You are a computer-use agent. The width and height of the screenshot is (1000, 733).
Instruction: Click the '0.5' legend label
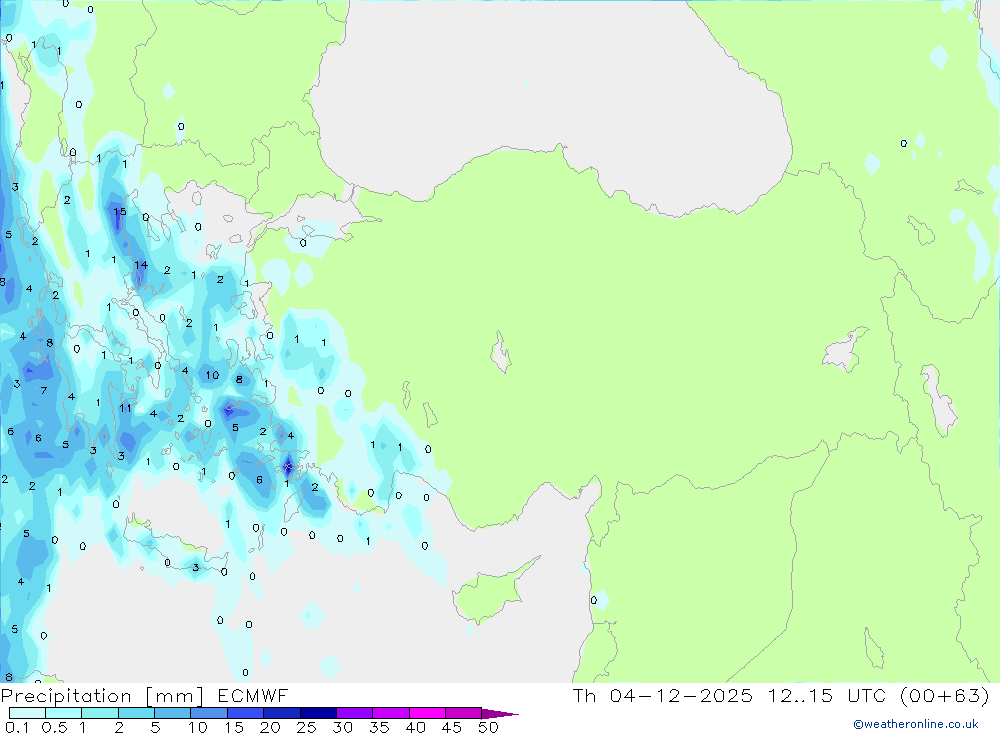[x=54, y=727]
